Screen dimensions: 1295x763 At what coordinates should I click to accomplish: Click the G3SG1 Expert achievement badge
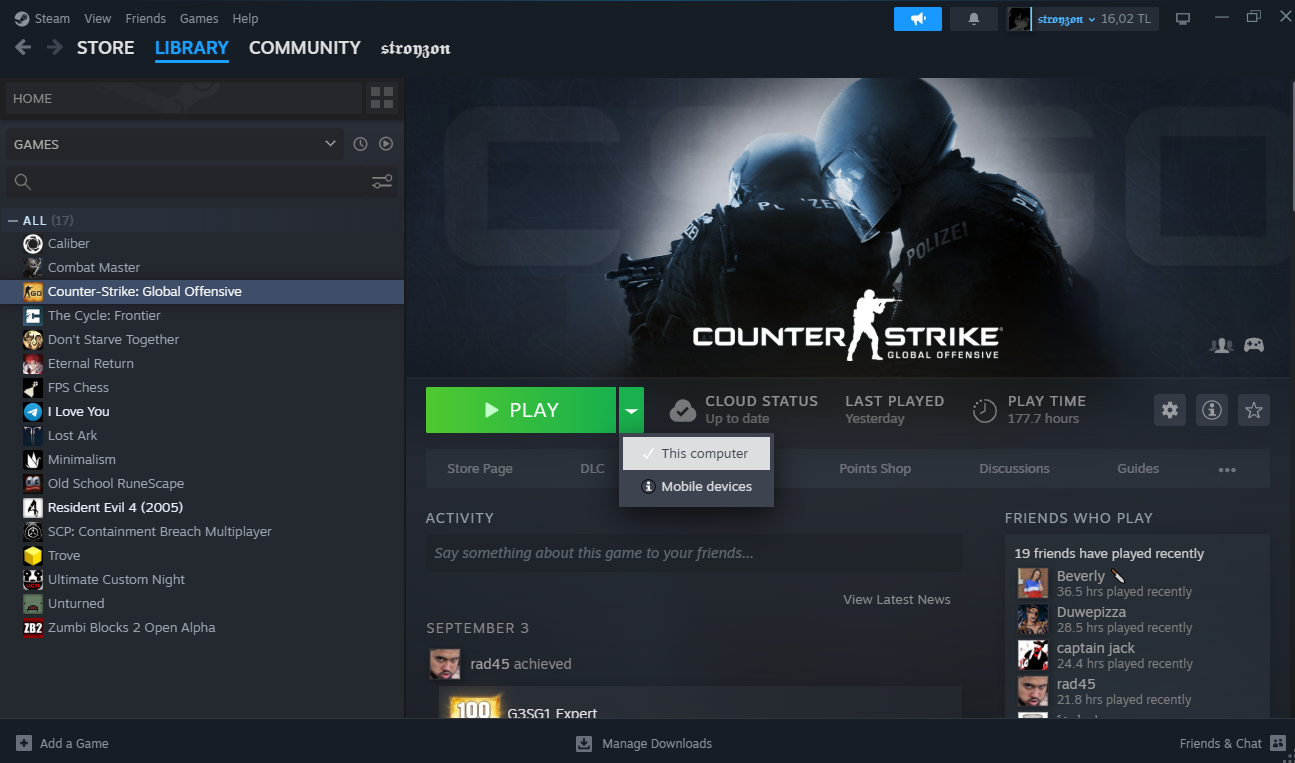point(474,707)
